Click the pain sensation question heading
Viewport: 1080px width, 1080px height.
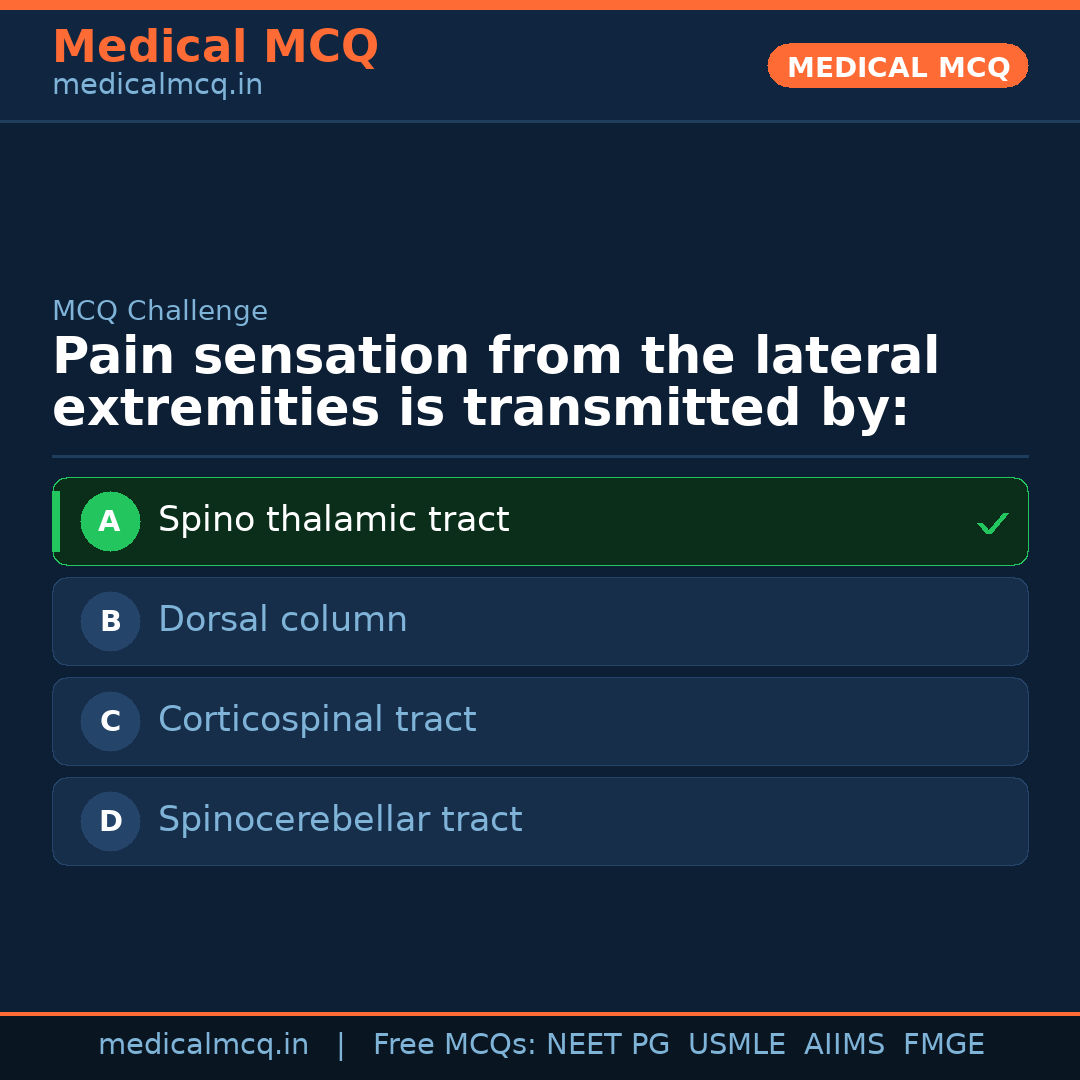[495, 383]
